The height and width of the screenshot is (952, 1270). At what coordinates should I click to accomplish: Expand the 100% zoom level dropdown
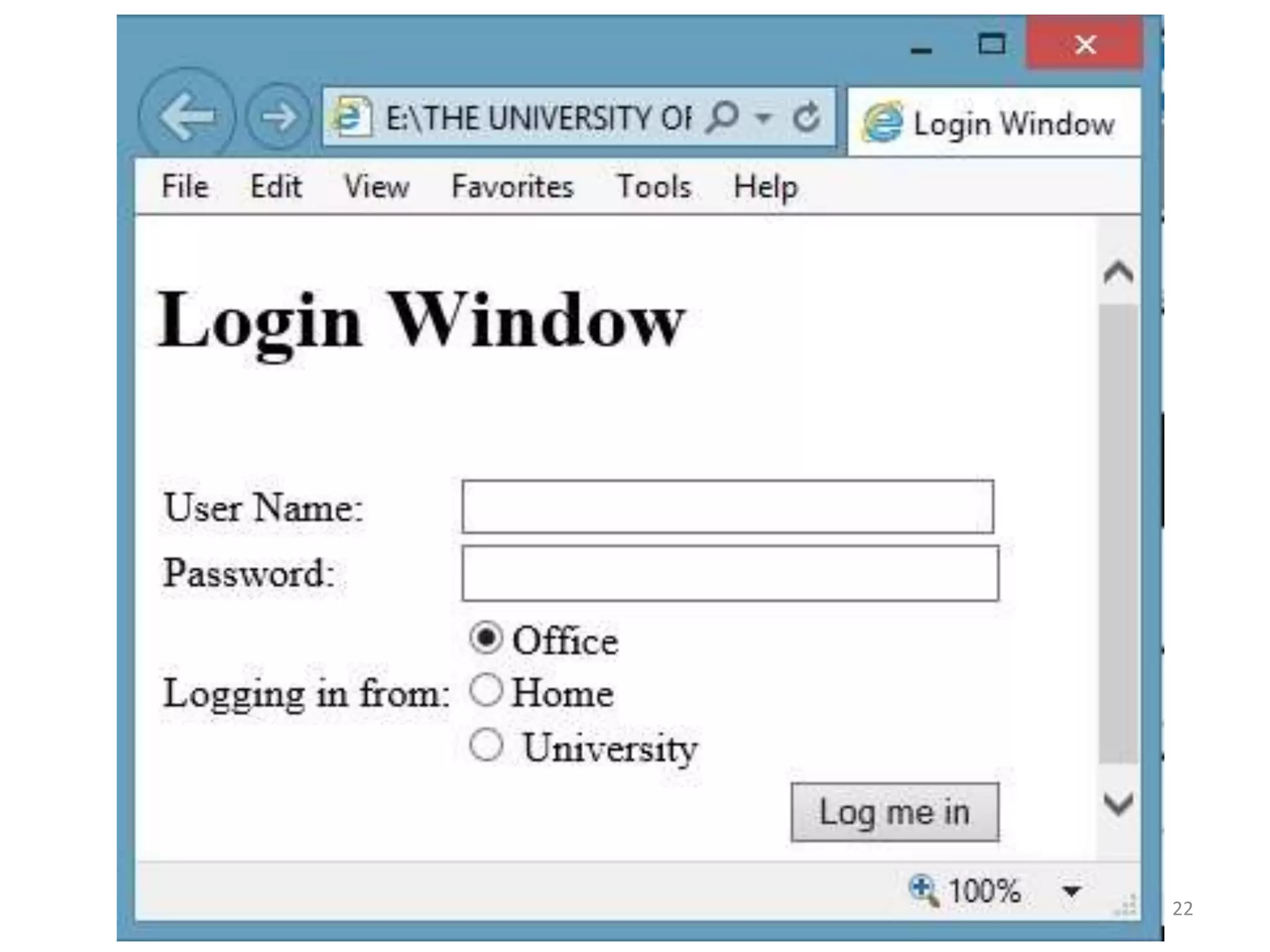(1071, 891)
